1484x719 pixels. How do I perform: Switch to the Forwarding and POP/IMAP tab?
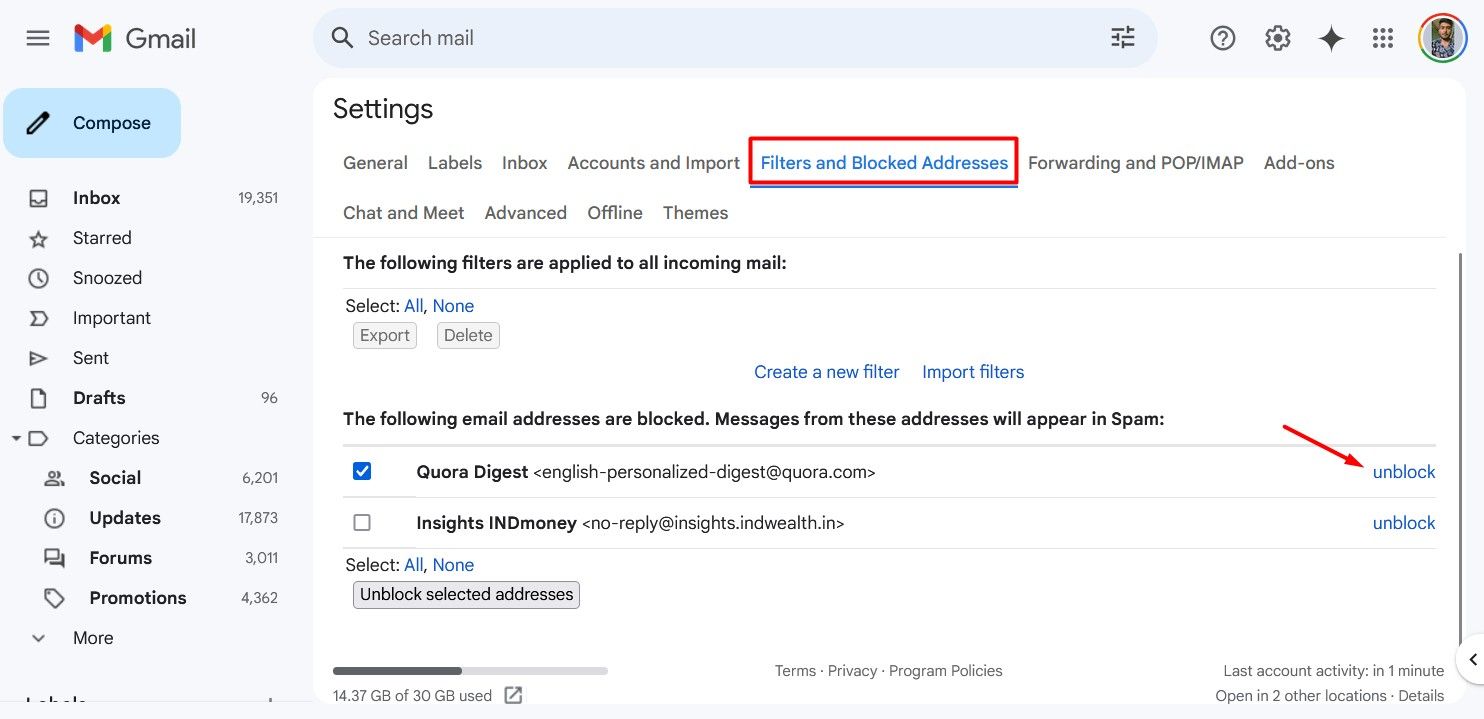coord(1135,162)
